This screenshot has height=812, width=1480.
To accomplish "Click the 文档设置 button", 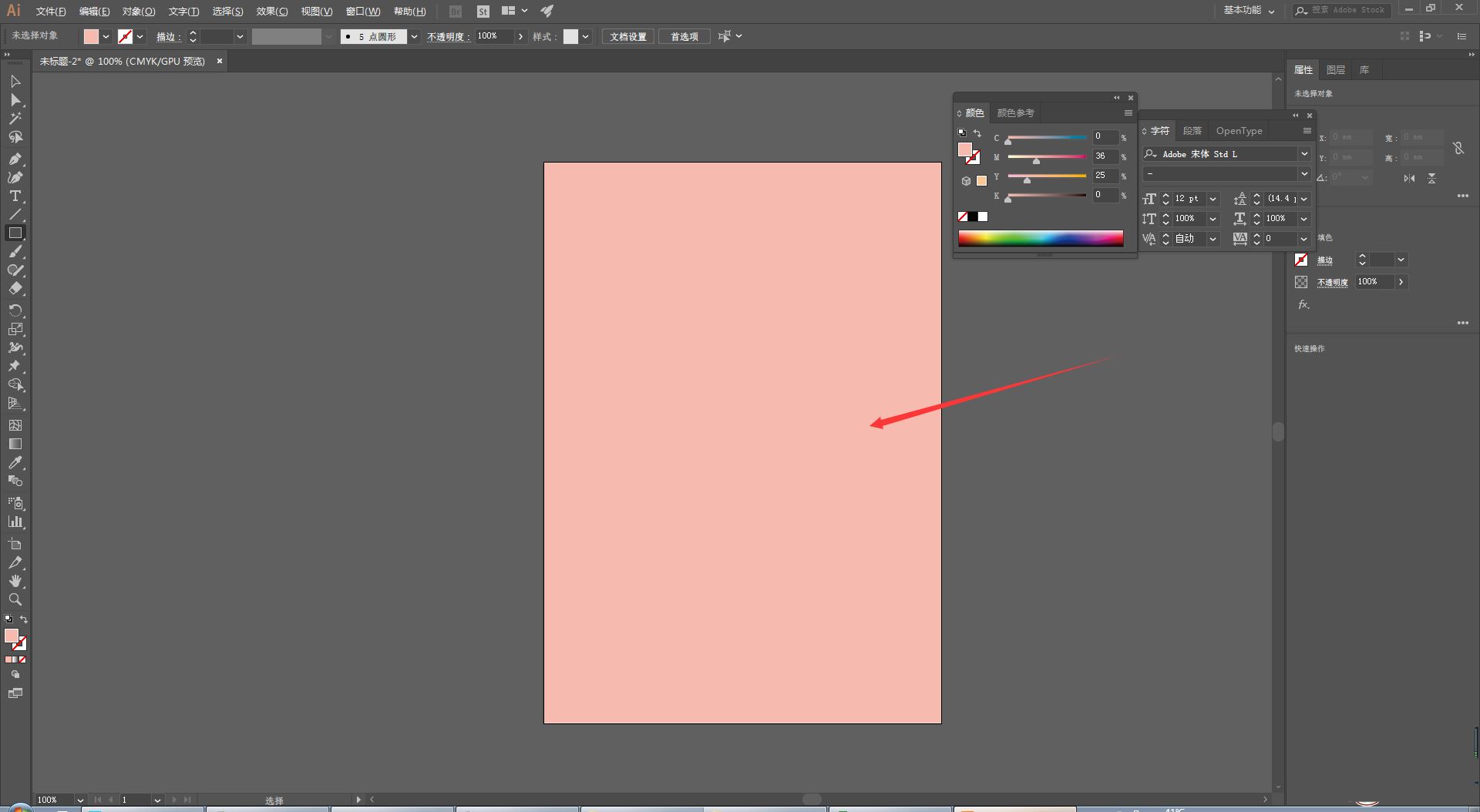I will (x=627, y=37).
